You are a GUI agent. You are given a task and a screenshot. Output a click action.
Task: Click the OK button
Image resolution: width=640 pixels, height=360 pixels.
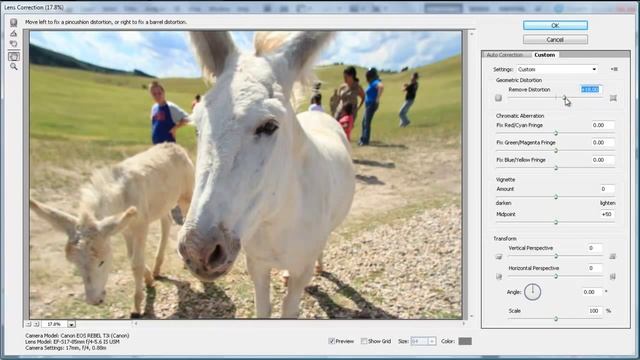556,25
